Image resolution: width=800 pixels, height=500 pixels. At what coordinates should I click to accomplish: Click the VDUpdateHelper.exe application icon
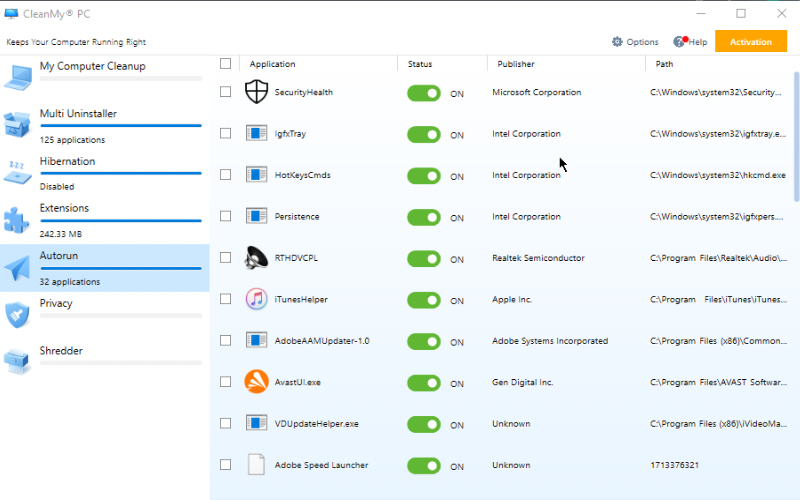[256, 423]
